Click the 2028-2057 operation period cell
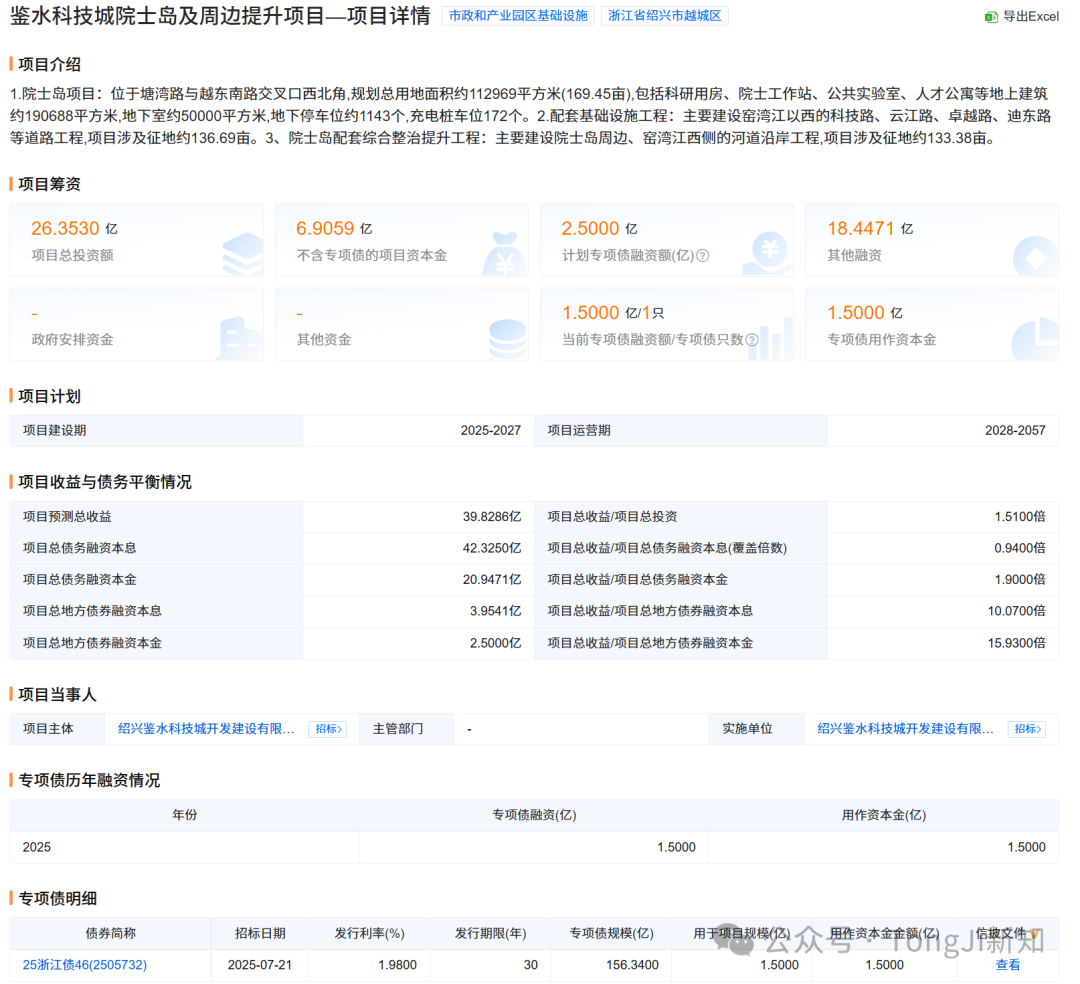Screen dimensions: 1080x984 [x=943, y=430]
